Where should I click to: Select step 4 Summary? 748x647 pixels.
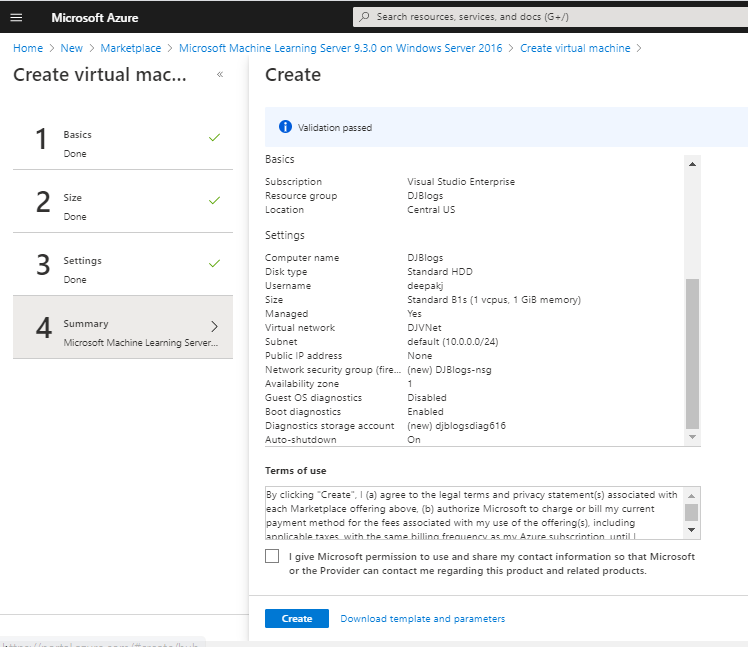click(x=123, y=327)
